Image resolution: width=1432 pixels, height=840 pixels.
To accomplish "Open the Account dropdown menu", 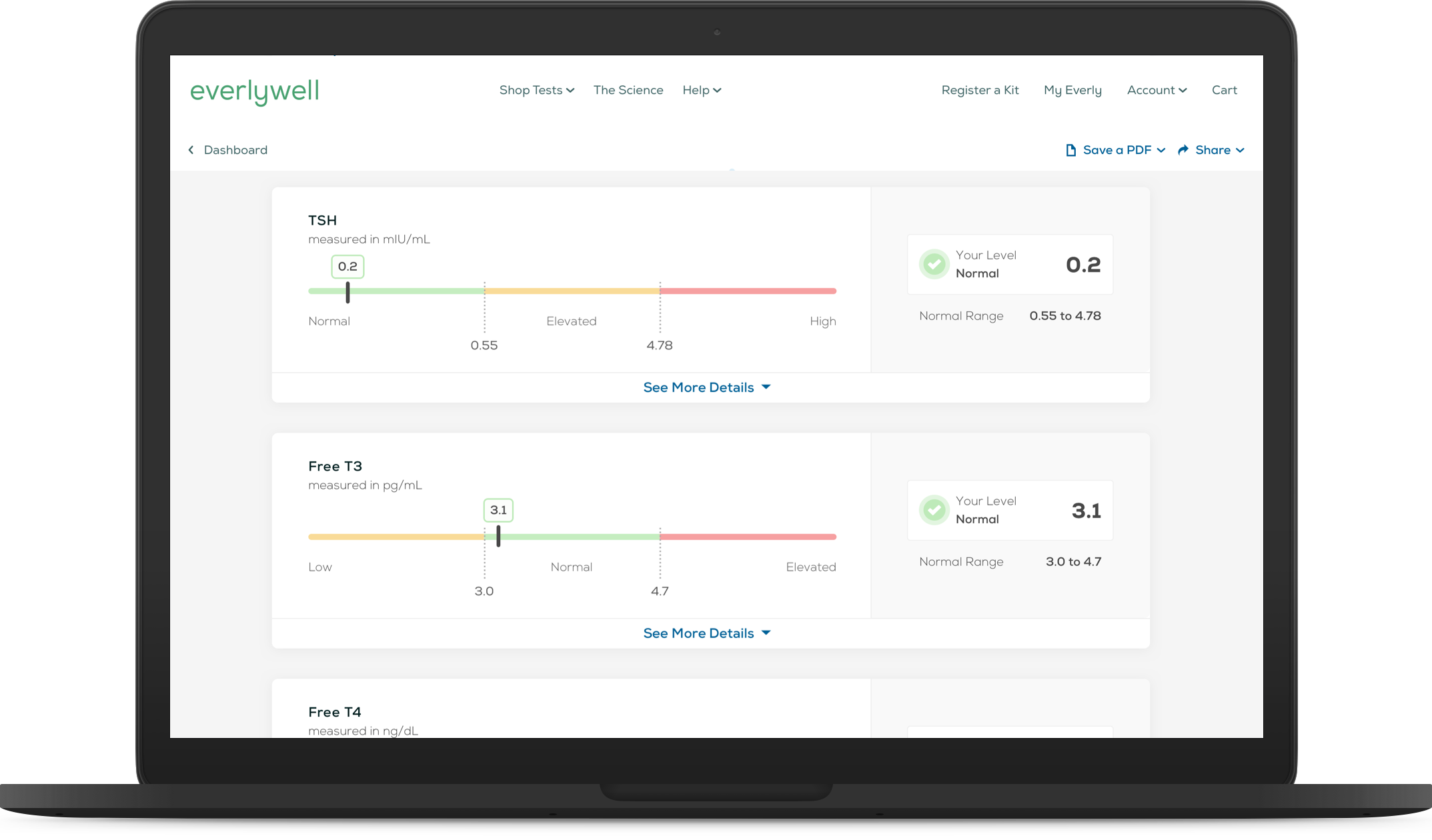I will 1157,90.
